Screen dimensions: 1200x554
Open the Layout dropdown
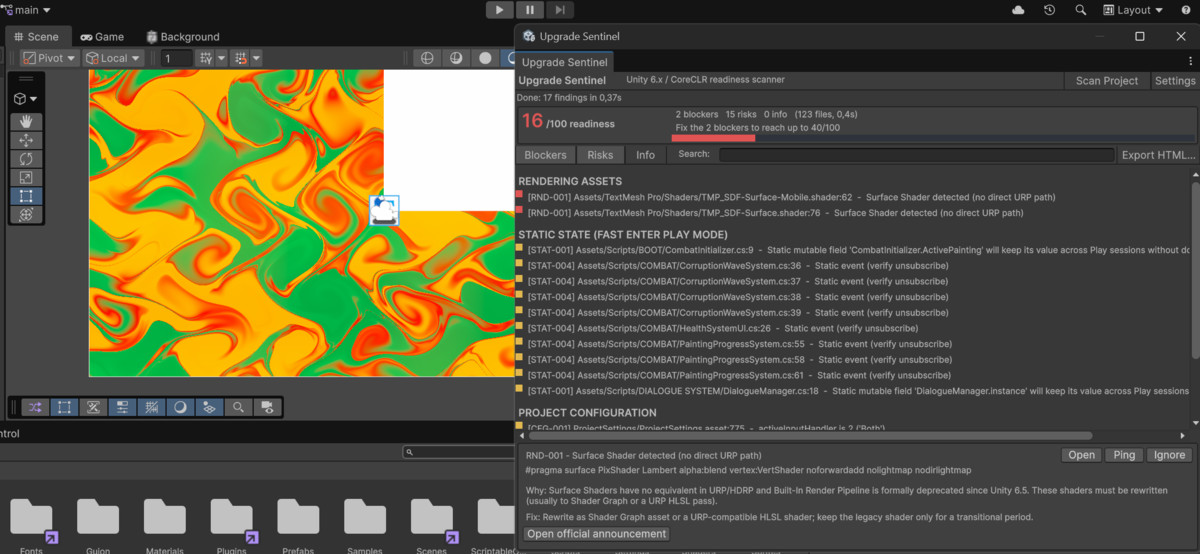[1133, 10]
